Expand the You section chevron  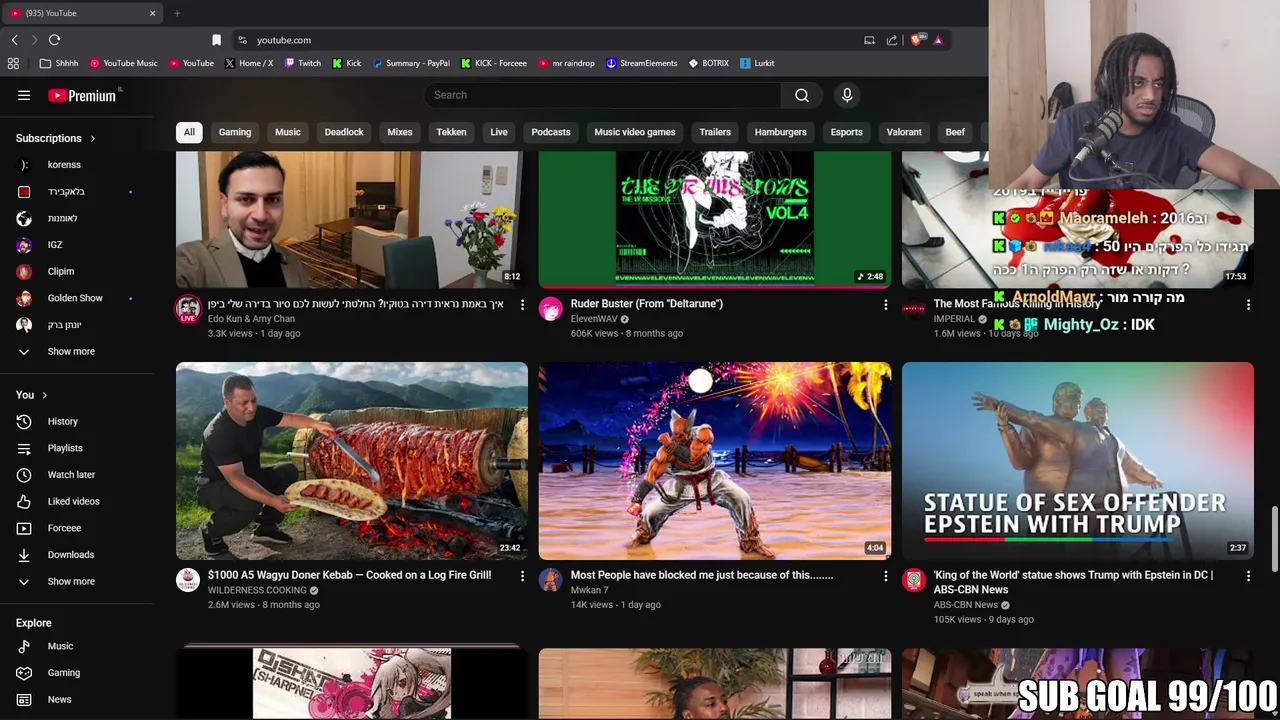click(44, 395)
